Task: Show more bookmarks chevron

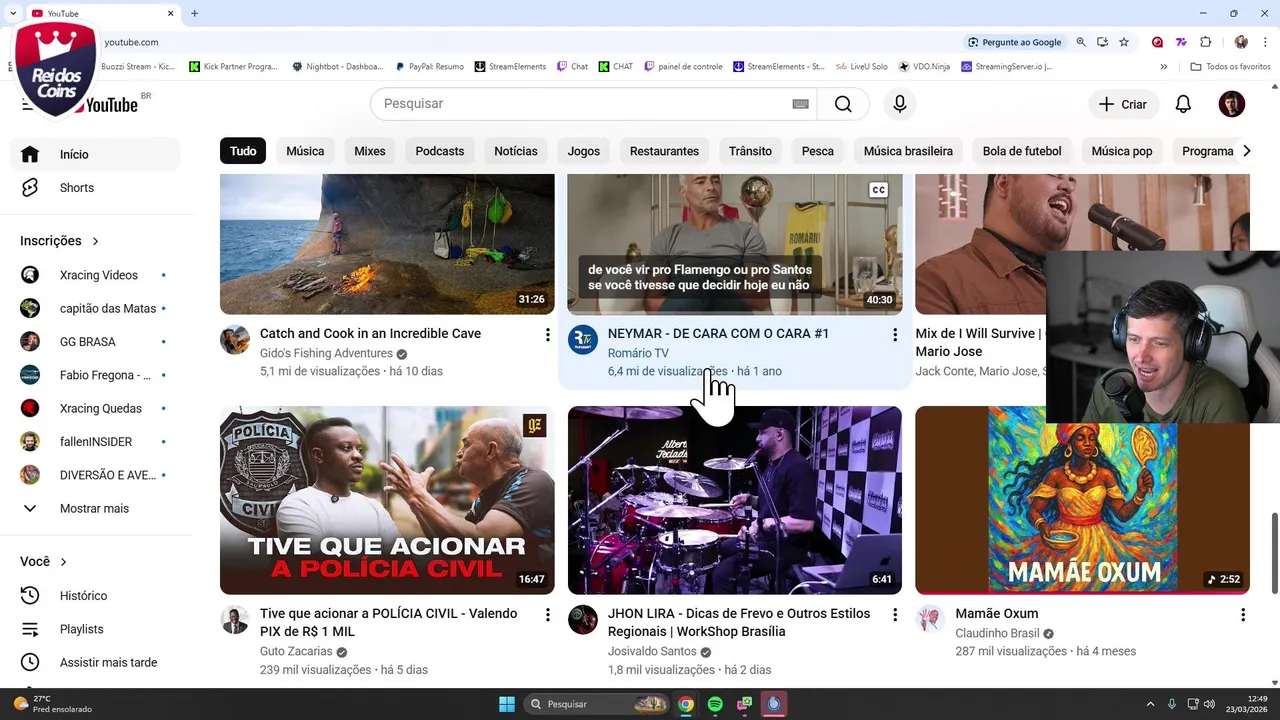Action: [1163, 67]
